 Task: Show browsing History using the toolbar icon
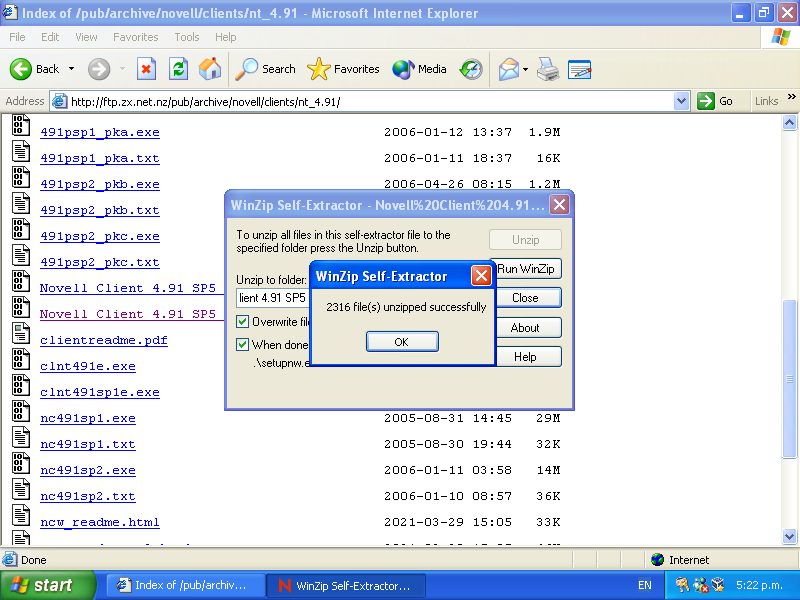(471, 69)
